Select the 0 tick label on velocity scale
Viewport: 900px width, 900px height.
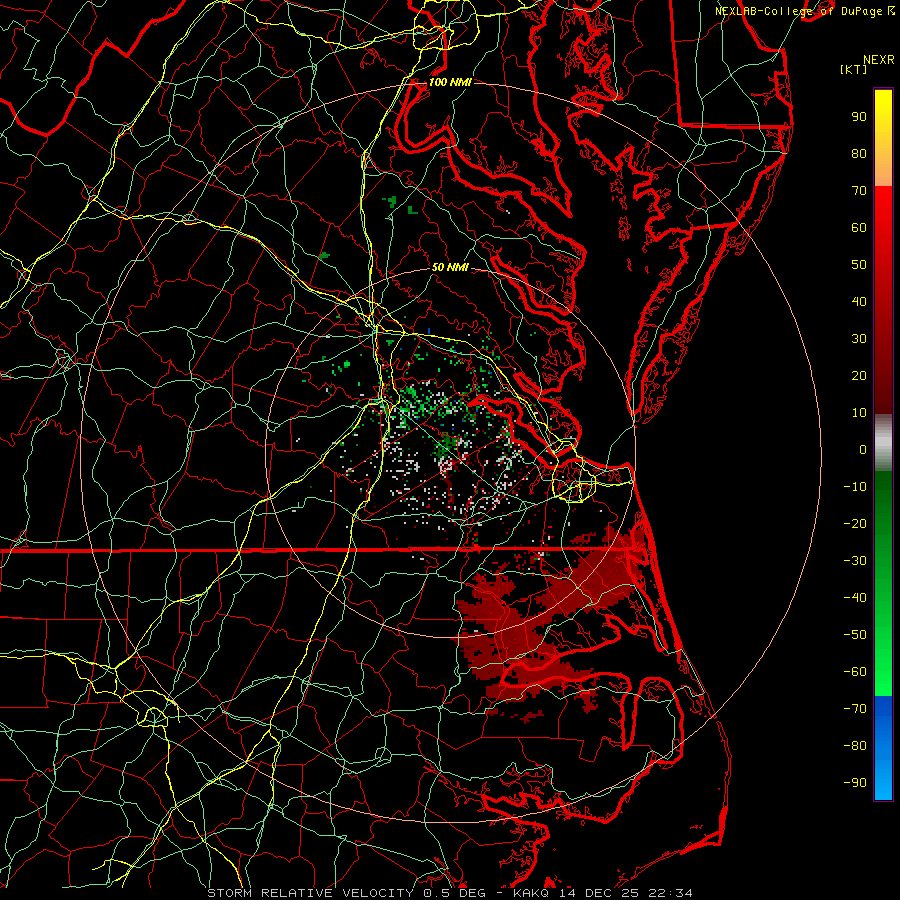863,449
